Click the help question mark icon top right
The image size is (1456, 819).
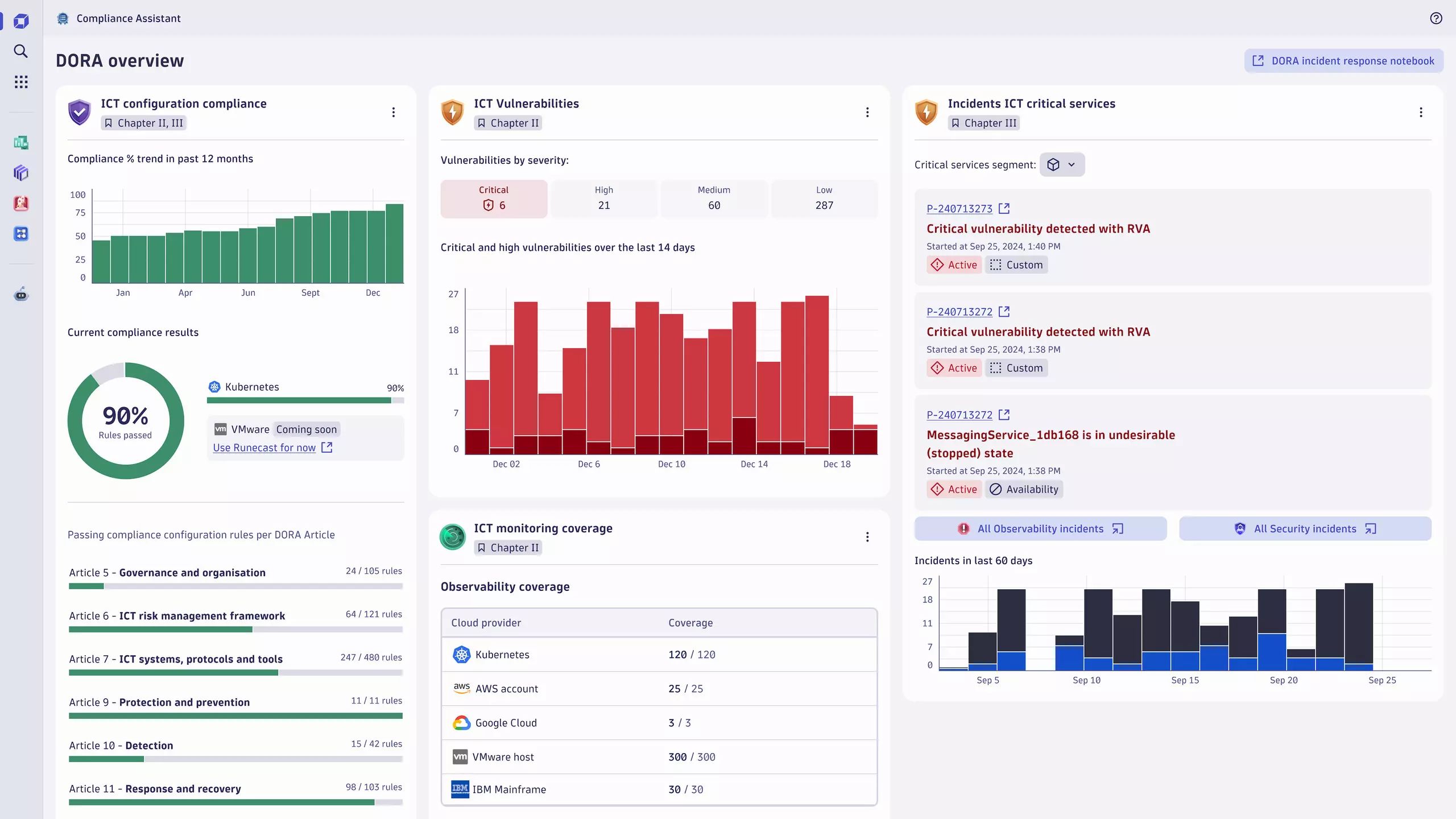pyautogui.click(x=1435, y=18)
